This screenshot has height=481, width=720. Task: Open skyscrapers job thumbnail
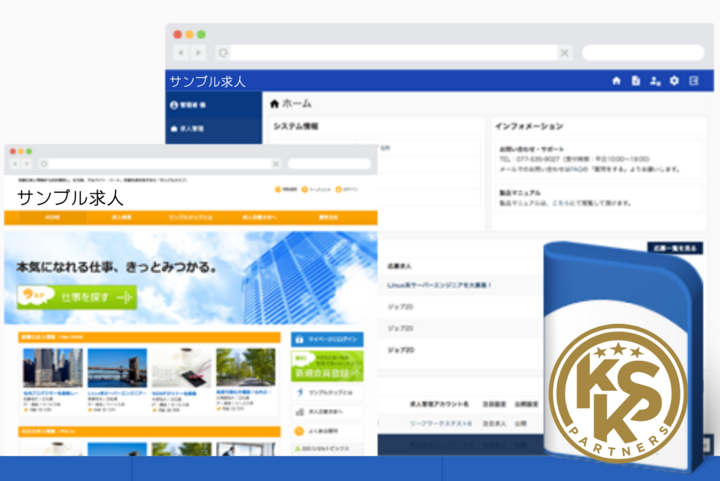[53, 368]
